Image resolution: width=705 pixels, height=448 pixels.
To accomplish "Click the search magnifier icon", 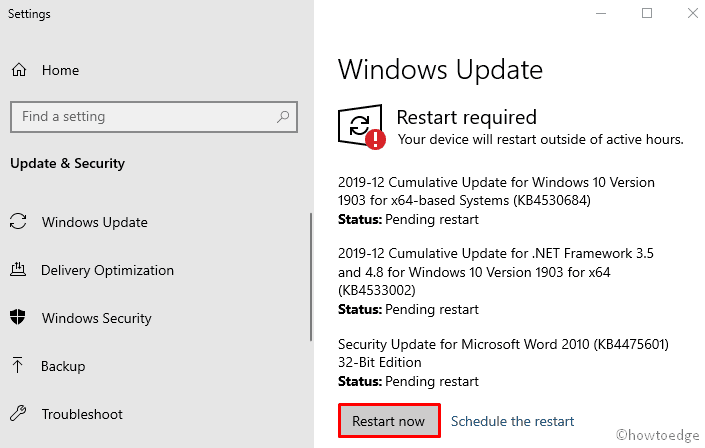I will click(x=283, y=117).
